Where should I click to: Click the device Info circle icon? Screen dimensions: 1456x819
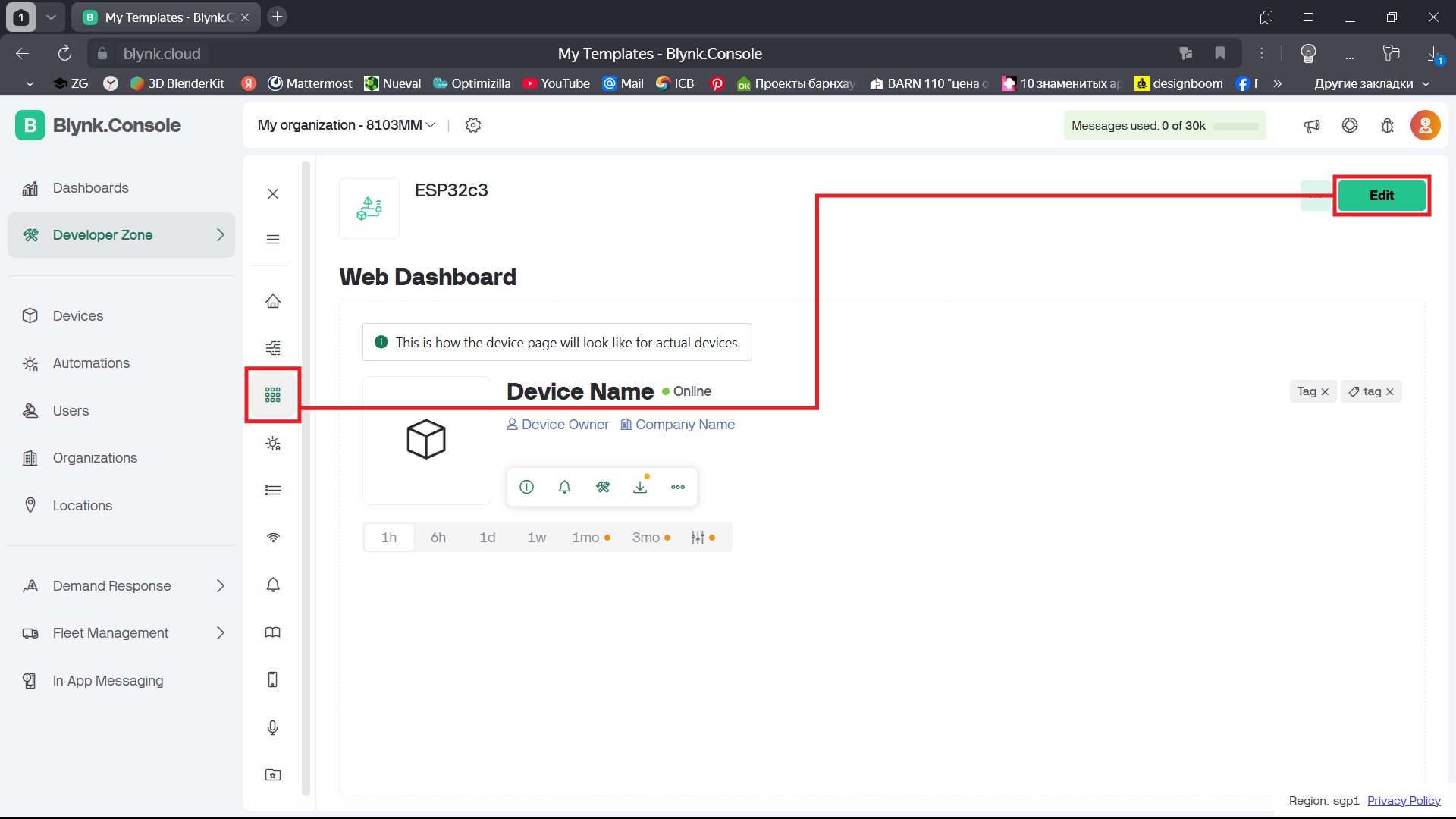526,487
